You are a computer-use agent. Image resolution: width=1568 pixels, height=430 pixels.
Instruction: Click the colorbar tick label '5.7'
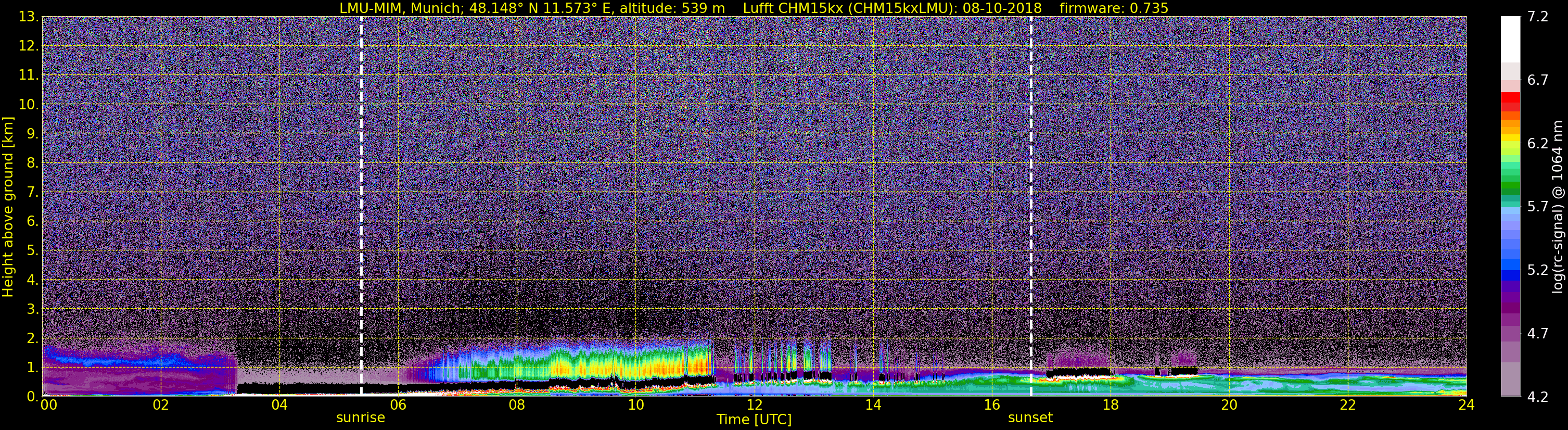(x=1538, y=207)
